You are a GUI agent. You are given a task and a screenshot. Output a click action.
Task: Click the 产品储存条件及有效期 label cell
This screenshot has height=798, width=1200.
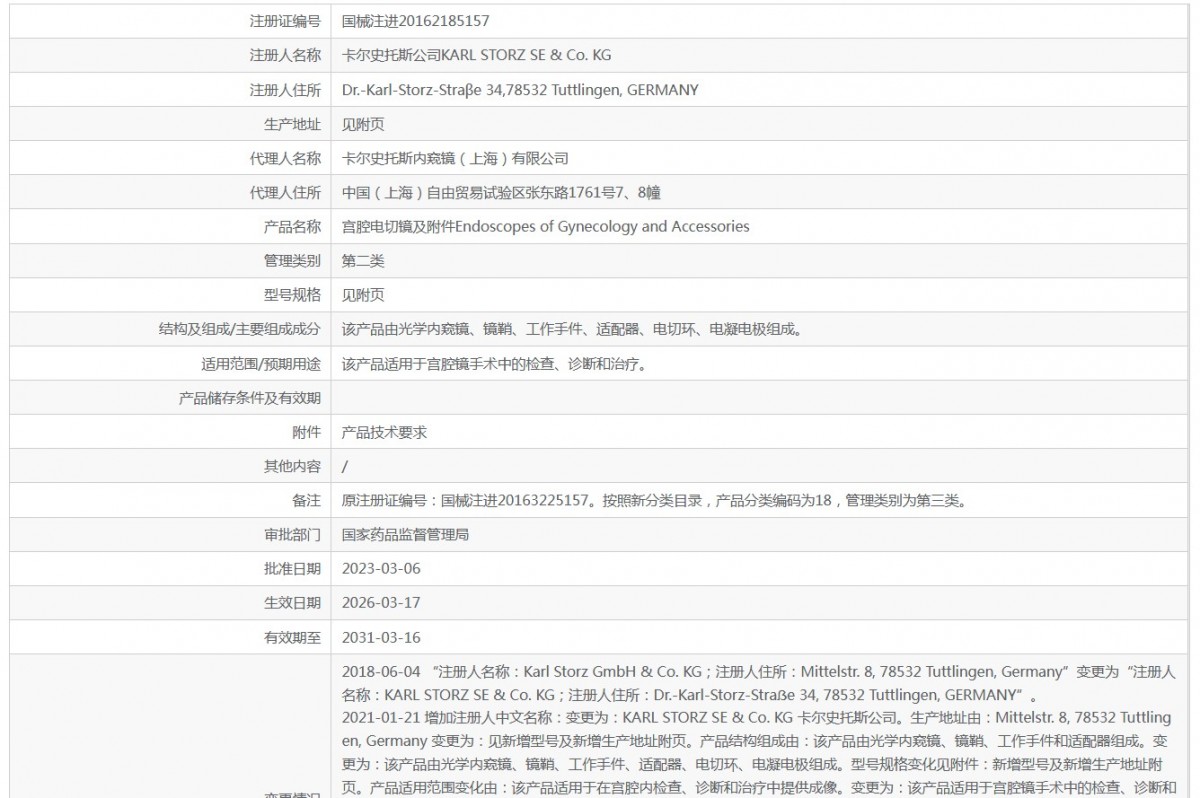point(171,398)
